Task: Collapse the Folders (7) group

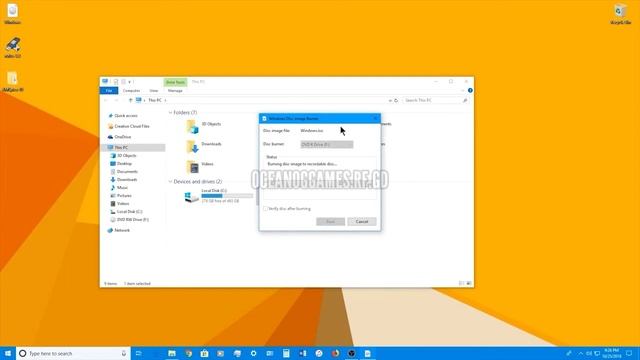Action: (x=171, y=113)
